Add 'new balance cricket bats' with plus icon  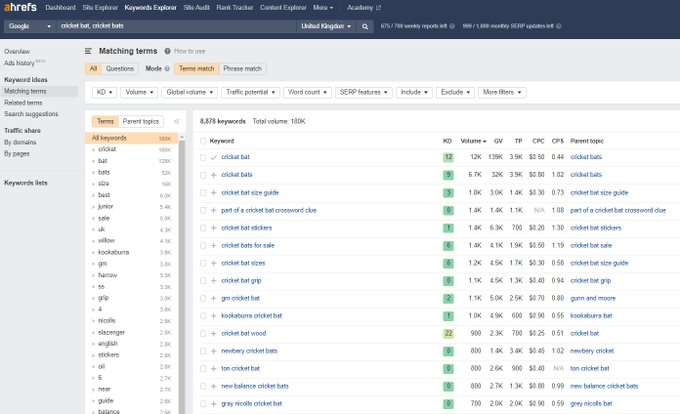point(213,386)
